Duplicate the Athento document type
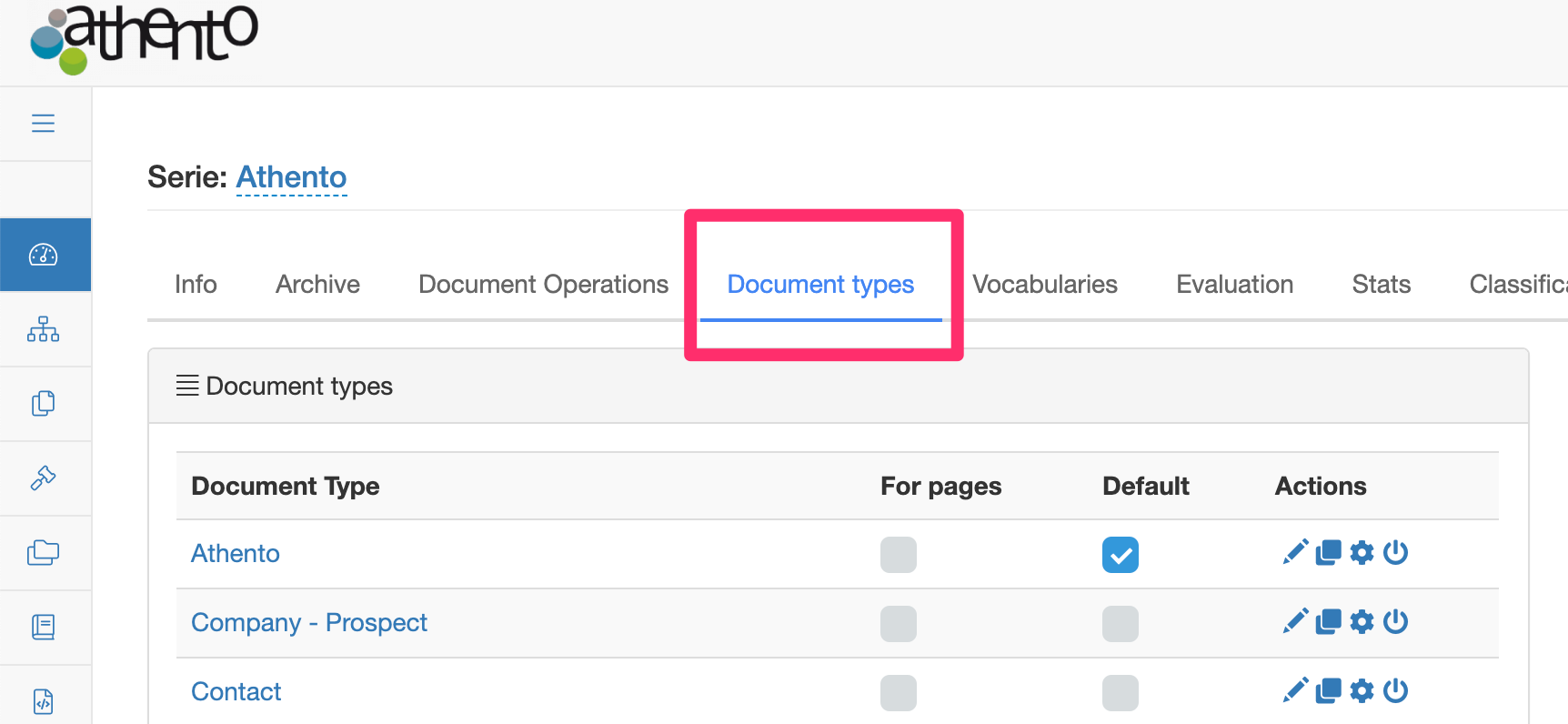This screenshot has height=724, width=1568. [1329, 552]
